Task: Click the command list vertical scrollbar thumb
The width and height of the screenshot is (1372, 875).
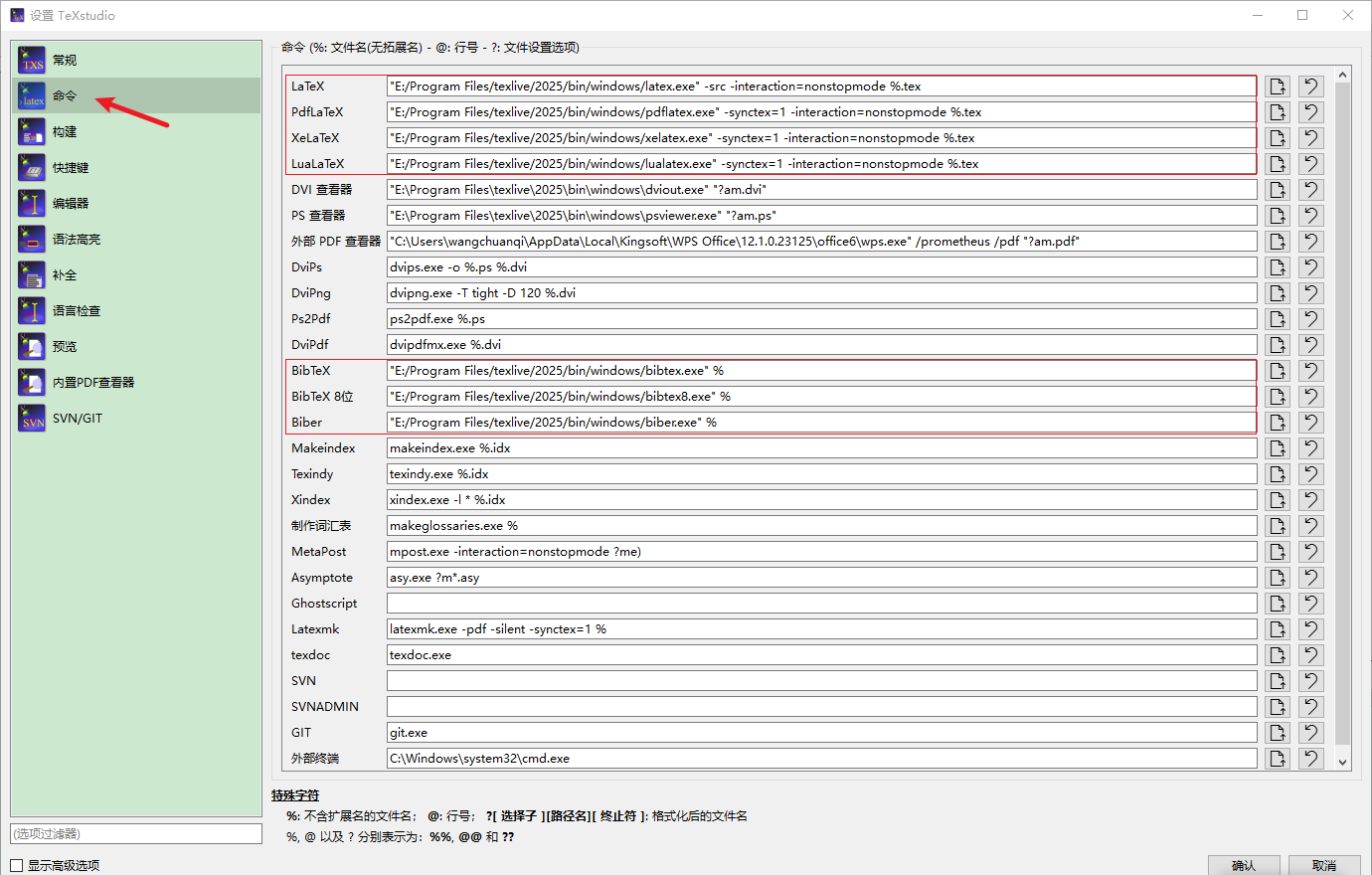Action: click(1343, 413)
